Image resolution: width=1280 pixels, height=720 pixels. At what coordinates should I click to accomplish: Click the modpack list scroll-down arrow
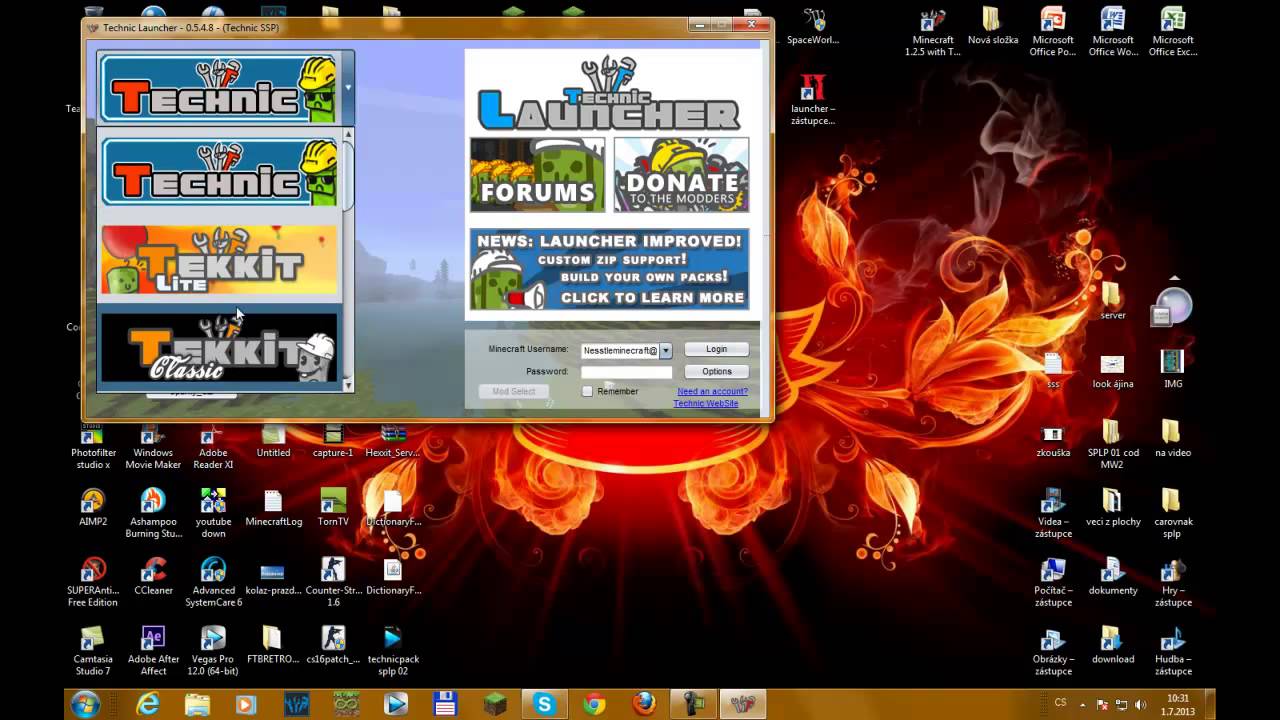348,385
